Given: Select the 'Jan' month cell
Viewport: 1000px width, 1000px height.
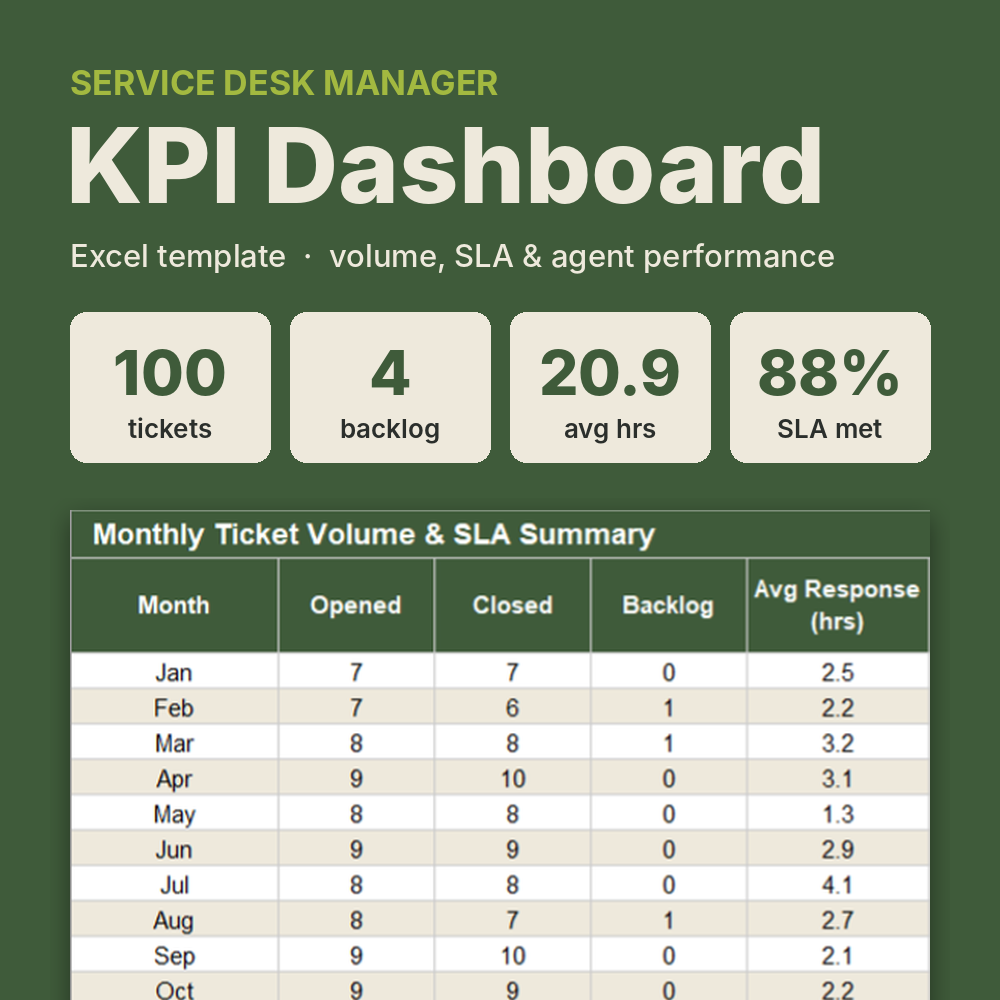Looking at the screenshot, I should (x=174, y=672).
